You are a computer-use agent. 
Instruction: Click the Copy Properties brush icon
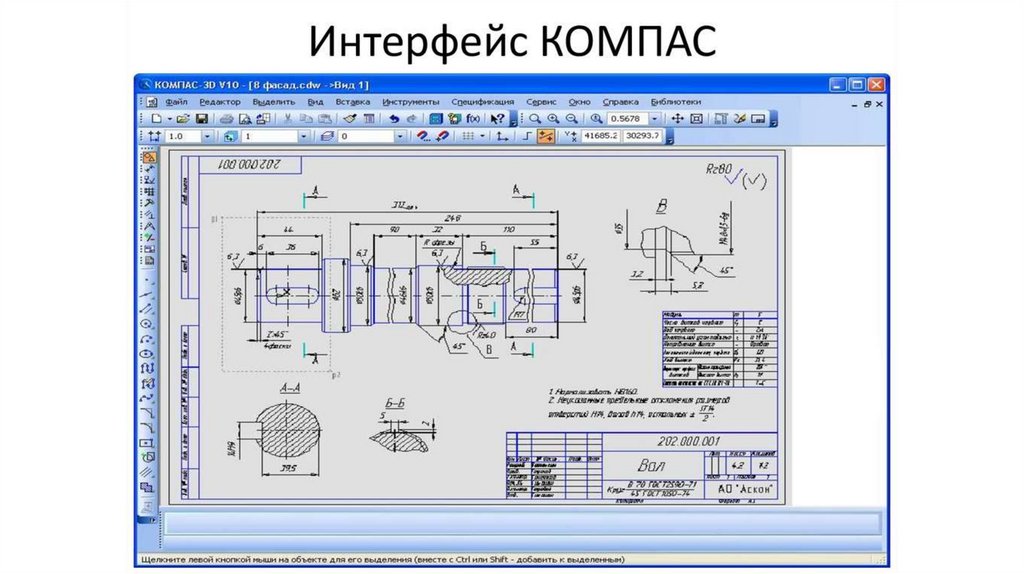(350, 119)
